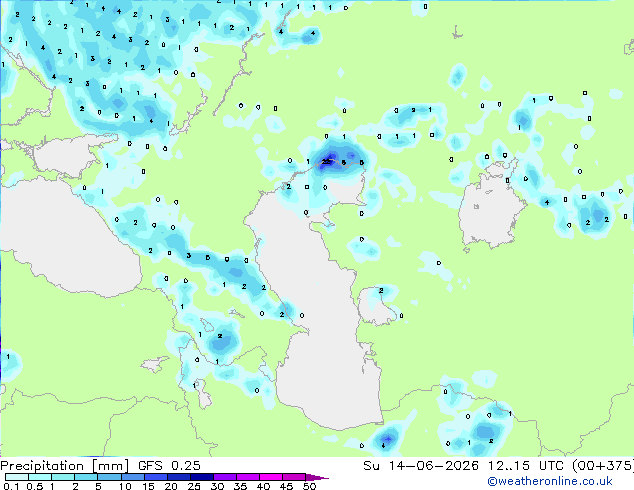Click the '0.5' legend scale label

(x=34, y=486)
